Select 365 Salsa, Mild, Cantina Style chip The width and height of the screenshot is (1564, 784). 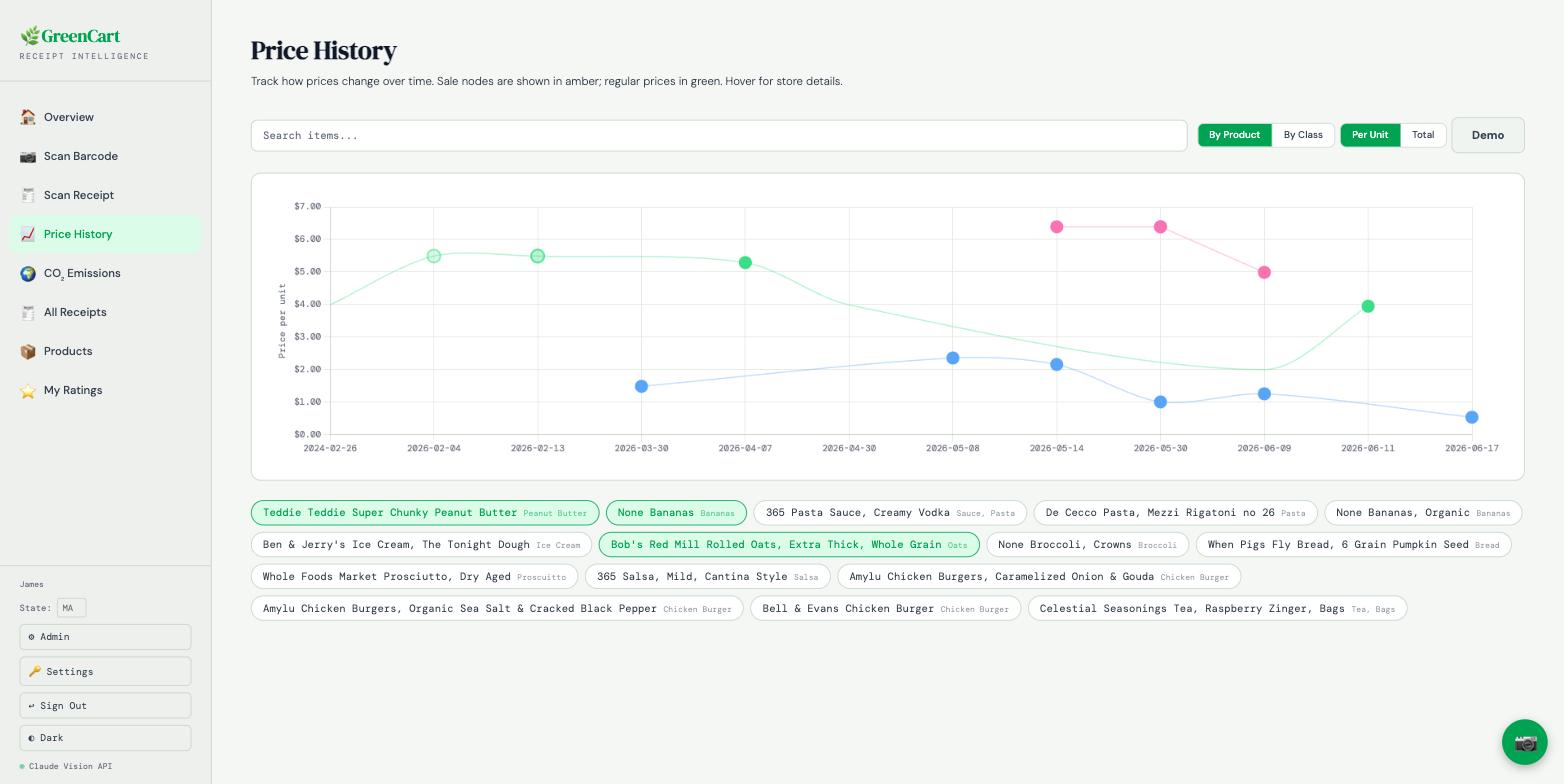click(707, 577)
